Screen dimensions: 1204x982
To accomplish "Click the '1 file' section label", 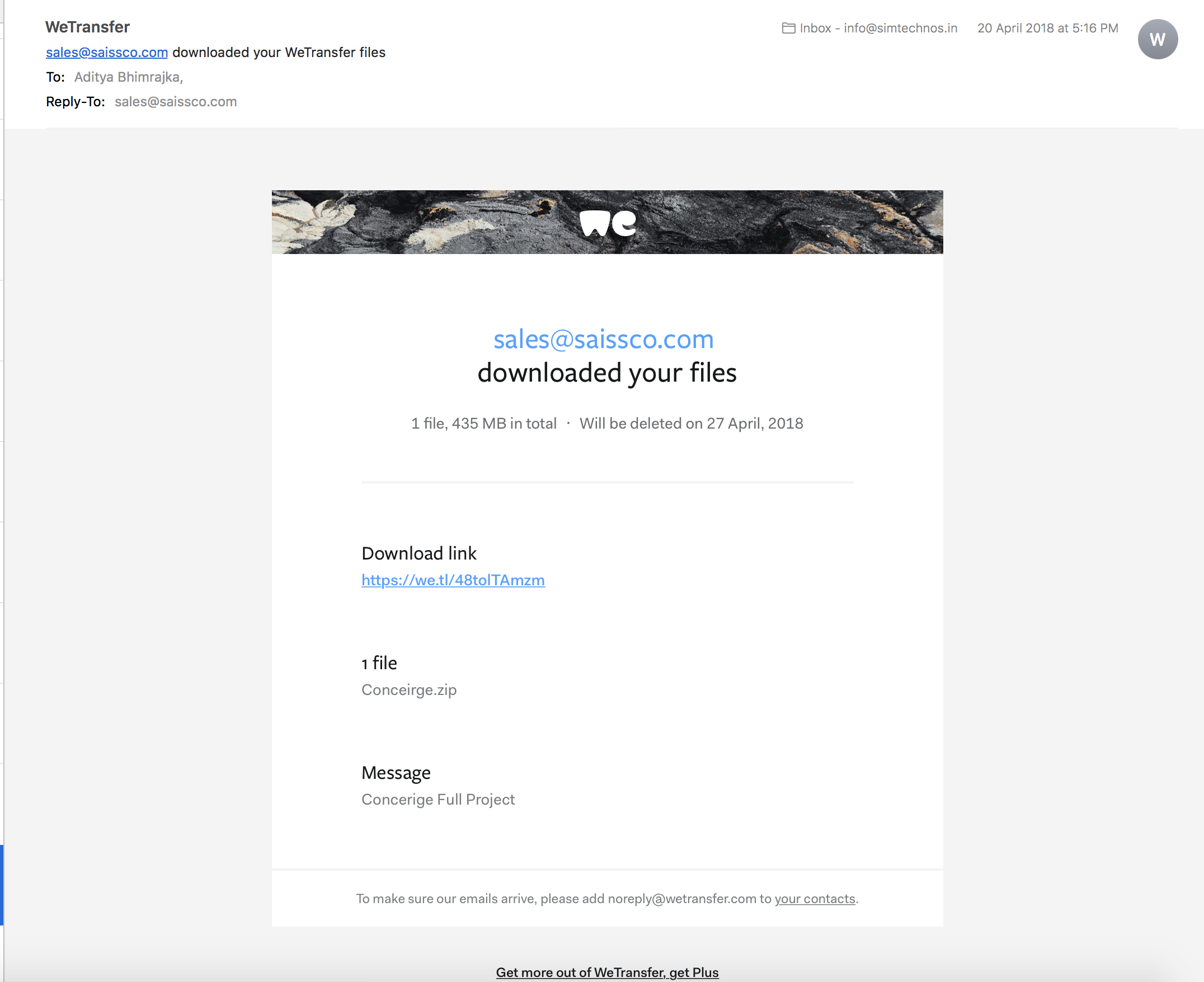I will coord(379,663).
